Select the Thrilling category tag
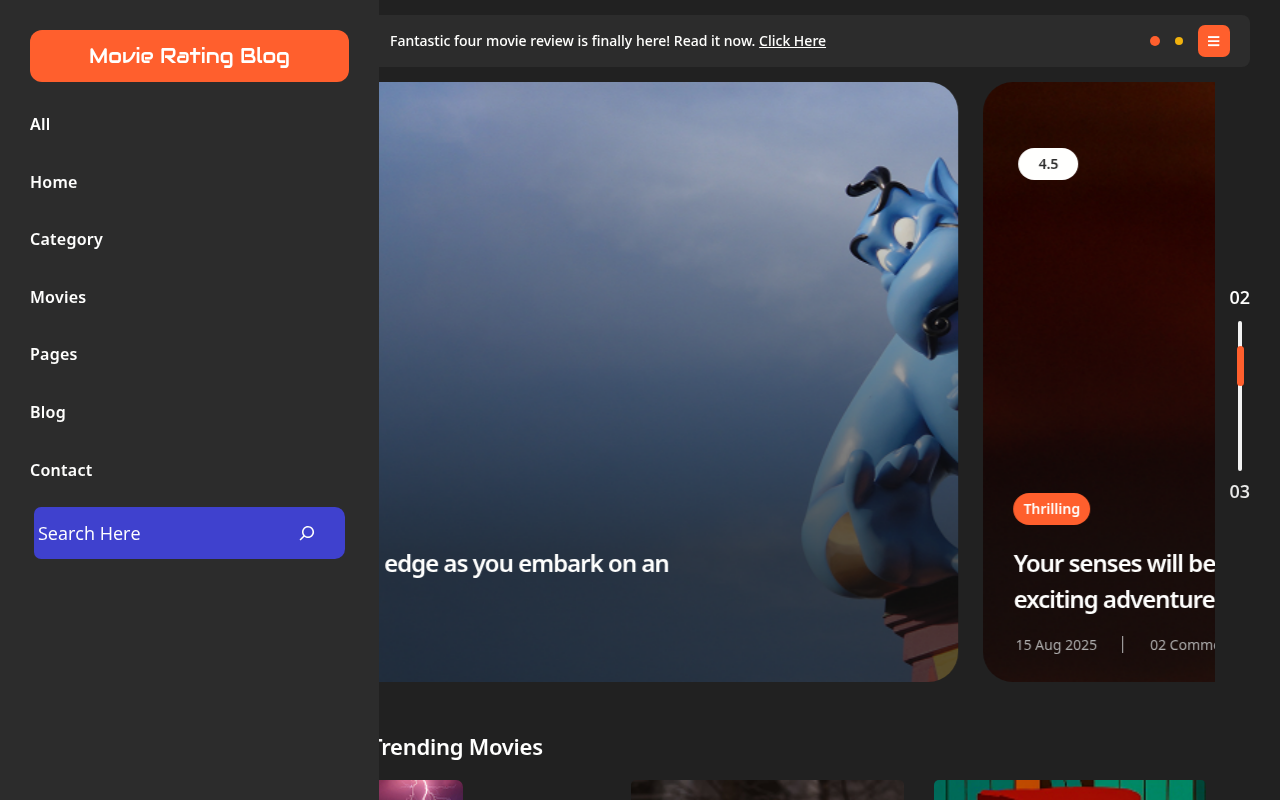The image size is (1280, 800). click(1051, 509)
